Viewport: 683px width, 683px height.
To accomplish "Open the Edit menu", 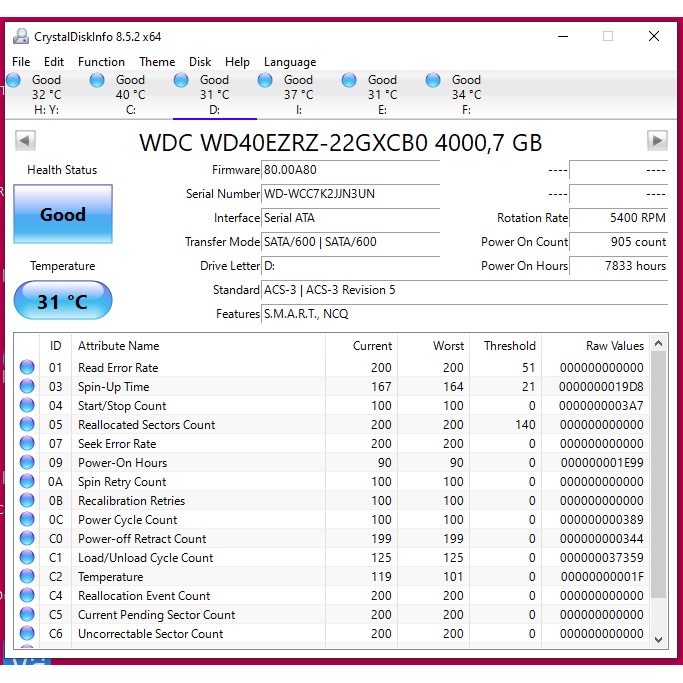I will (54, 62).
